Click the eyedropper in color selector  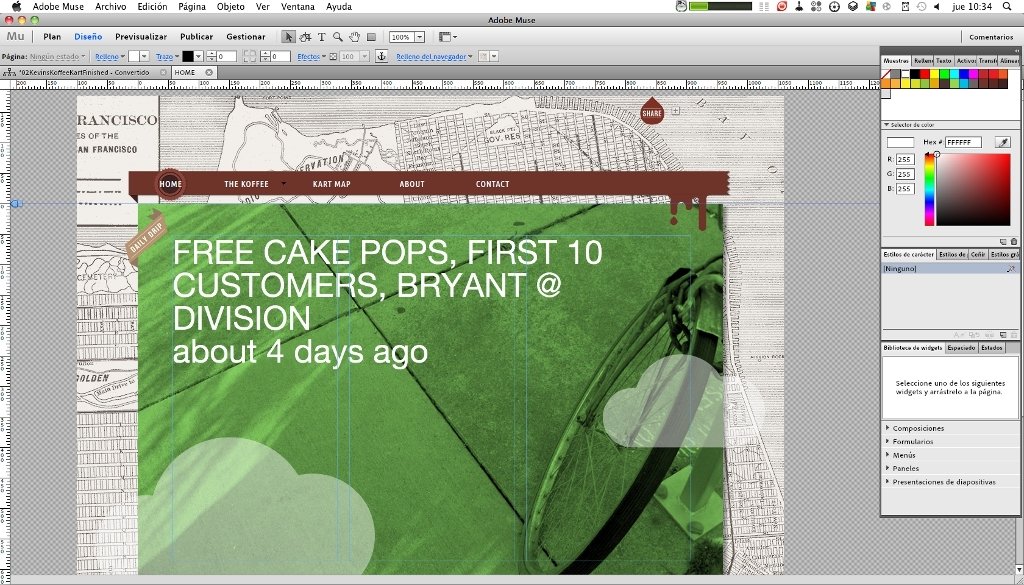1002,142
